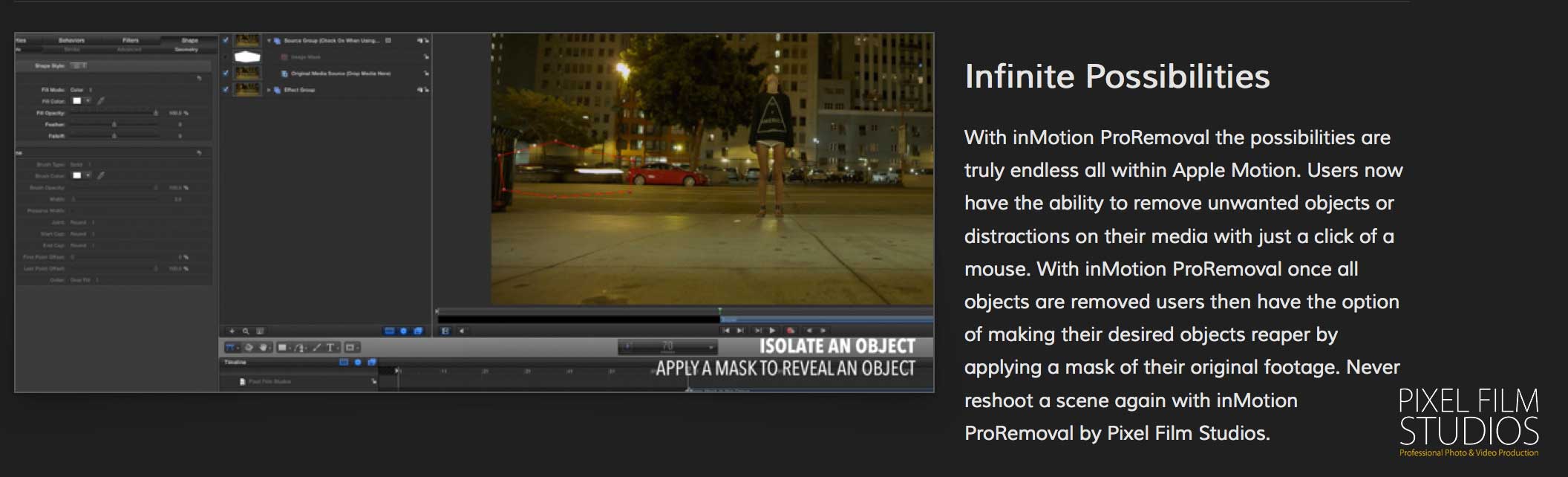Click the timecode field showing 70
Image resolution: width=1568 pixels, height=477 pixels.
tap(668, 347)
